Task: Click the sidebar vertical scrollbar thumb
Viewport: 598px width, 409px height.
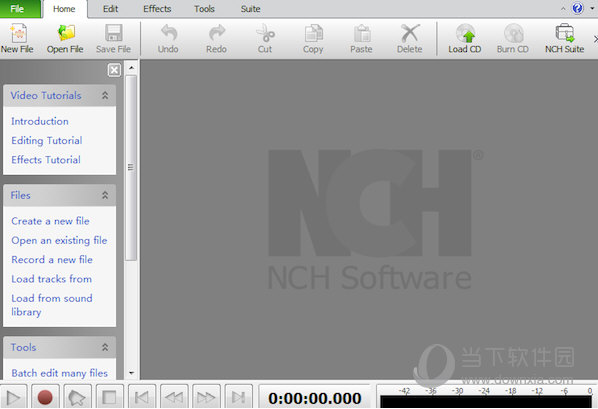Action: point(131,168)
